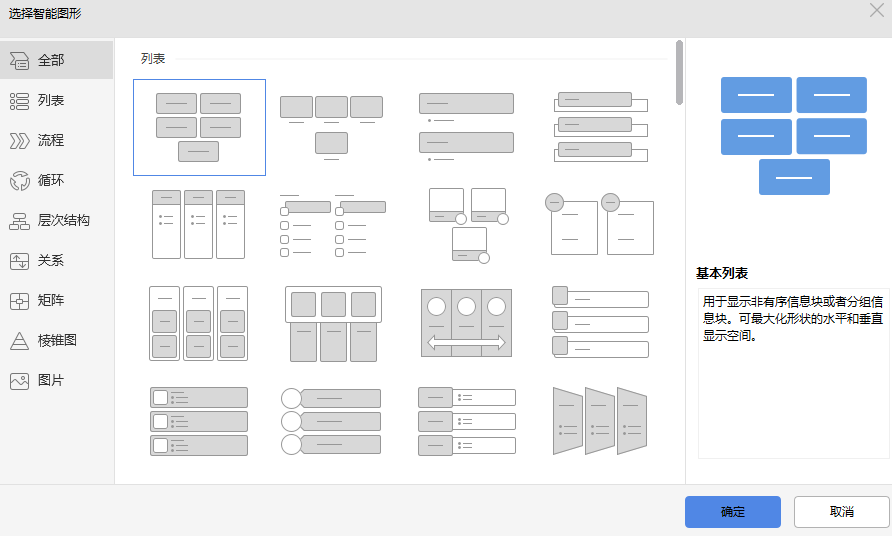Click the 循环 cycle icon
This screenshot has height=536, width=892.
[19, 181]
